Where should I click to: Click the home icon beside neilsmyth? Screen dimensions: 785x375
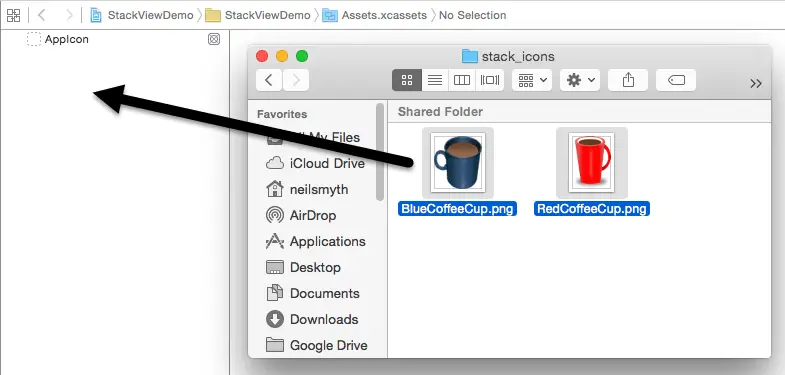(274, 189)
